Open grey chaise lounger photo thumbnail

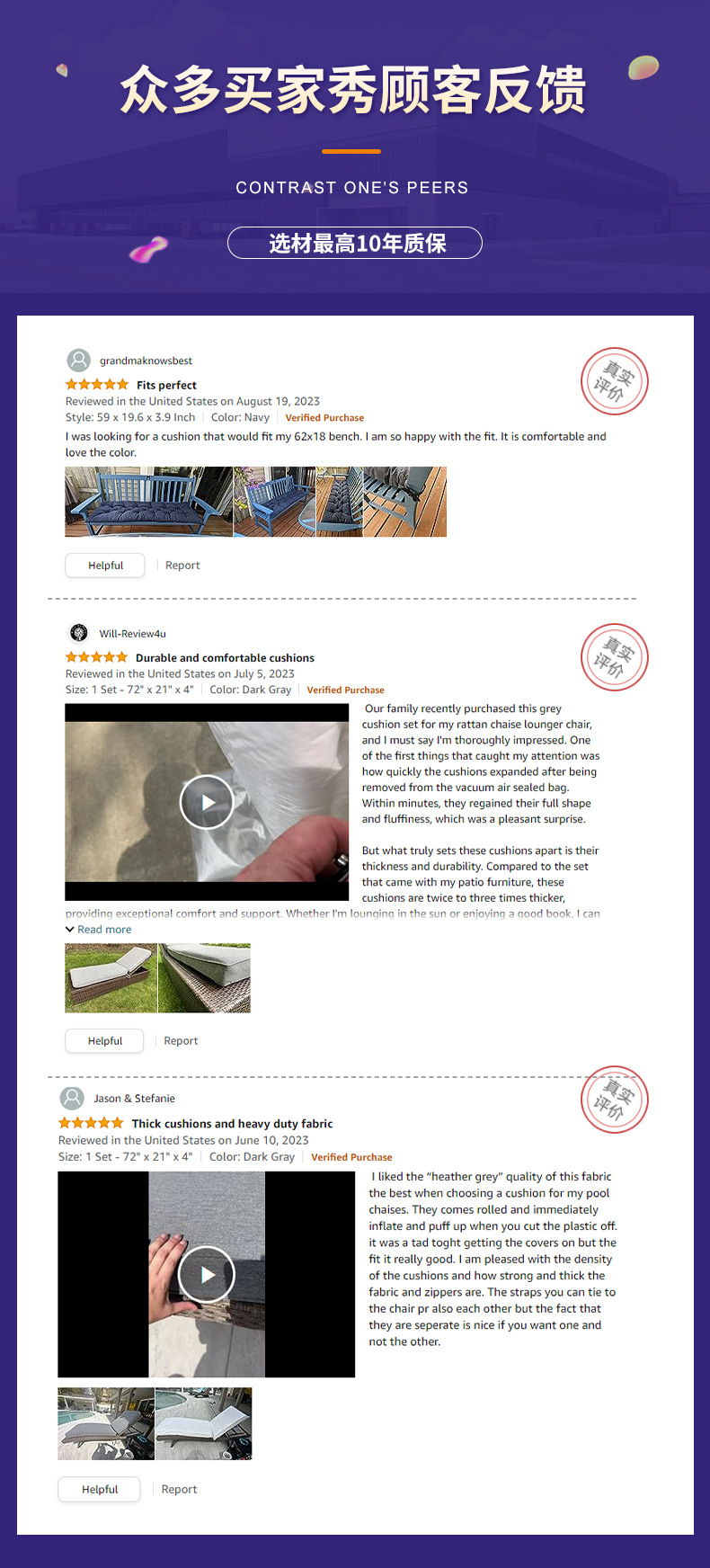(x=111, y=978)
